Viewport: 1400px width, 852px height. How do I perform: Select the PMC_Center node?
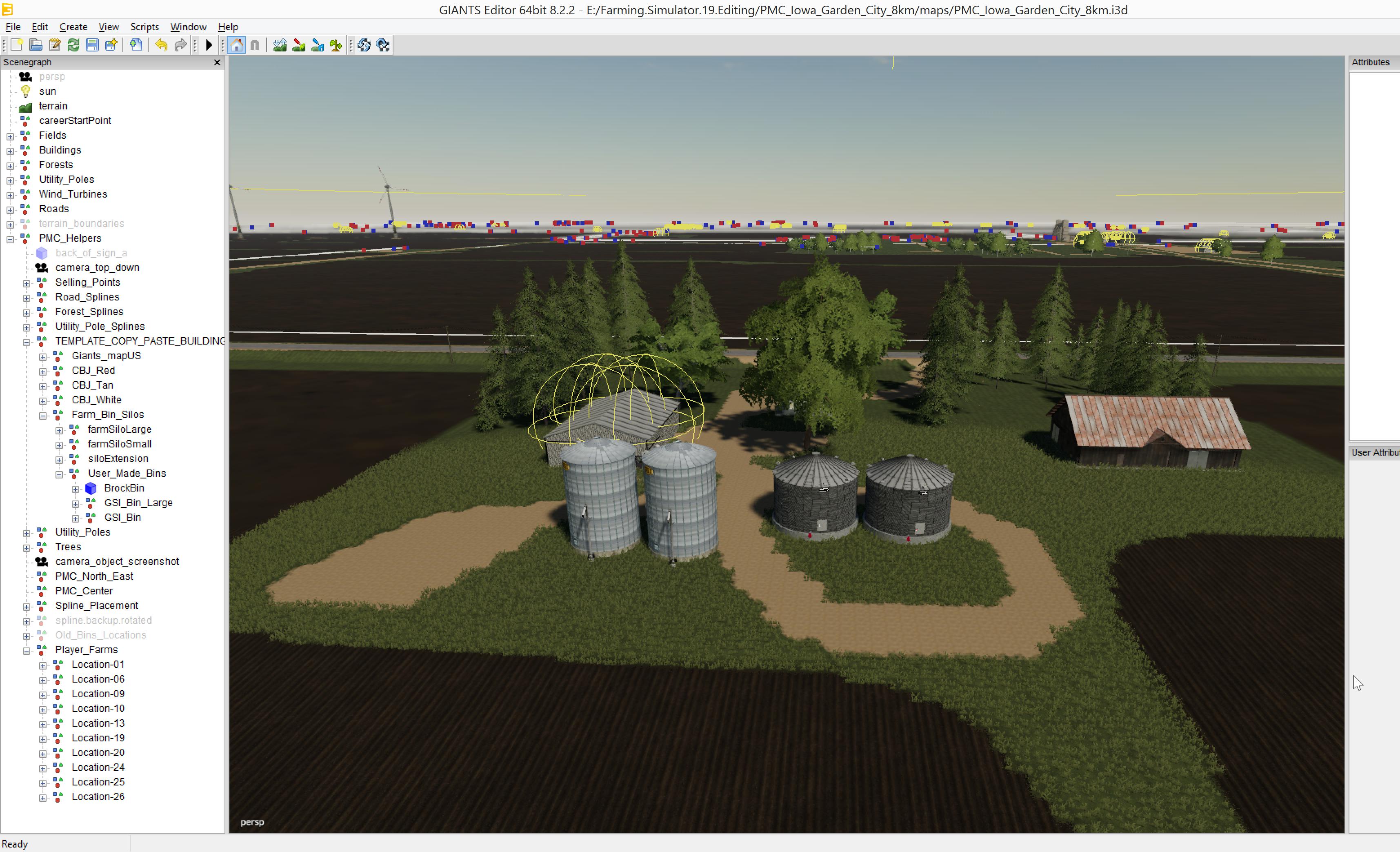pyautogui.click(x=84, y=591)
